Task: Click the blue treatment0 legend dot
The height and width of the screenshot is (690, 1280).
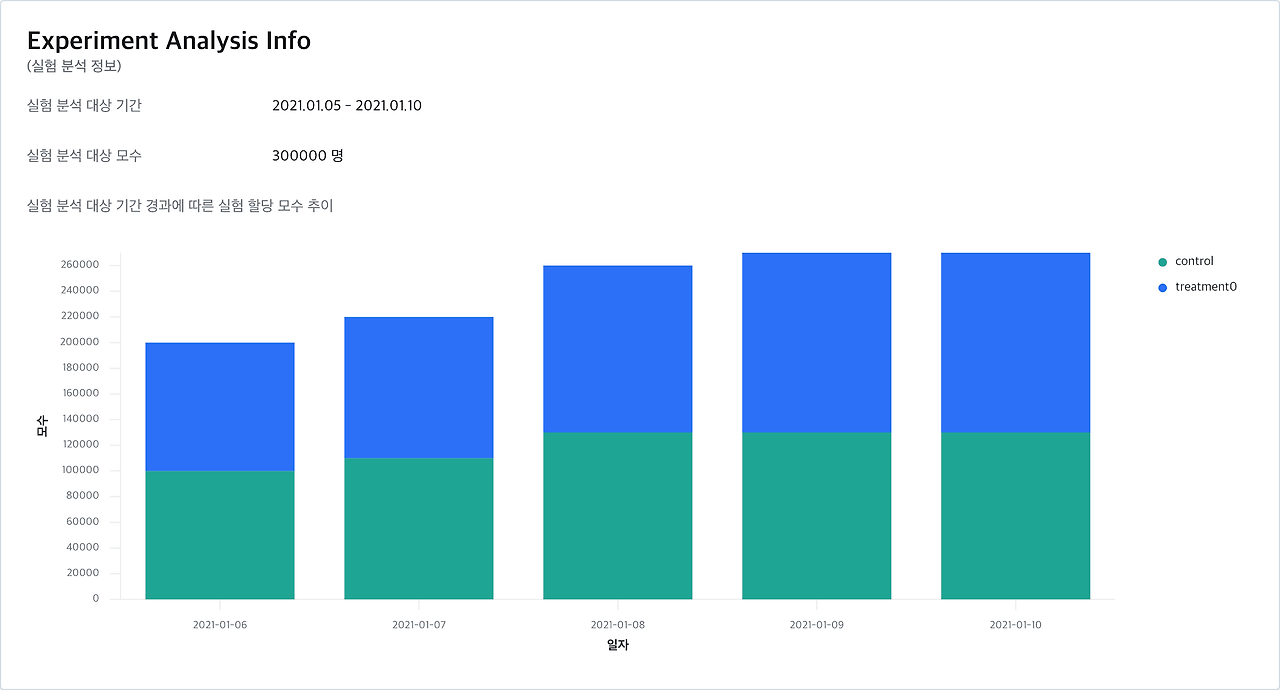Action: tap(1162, 288)
